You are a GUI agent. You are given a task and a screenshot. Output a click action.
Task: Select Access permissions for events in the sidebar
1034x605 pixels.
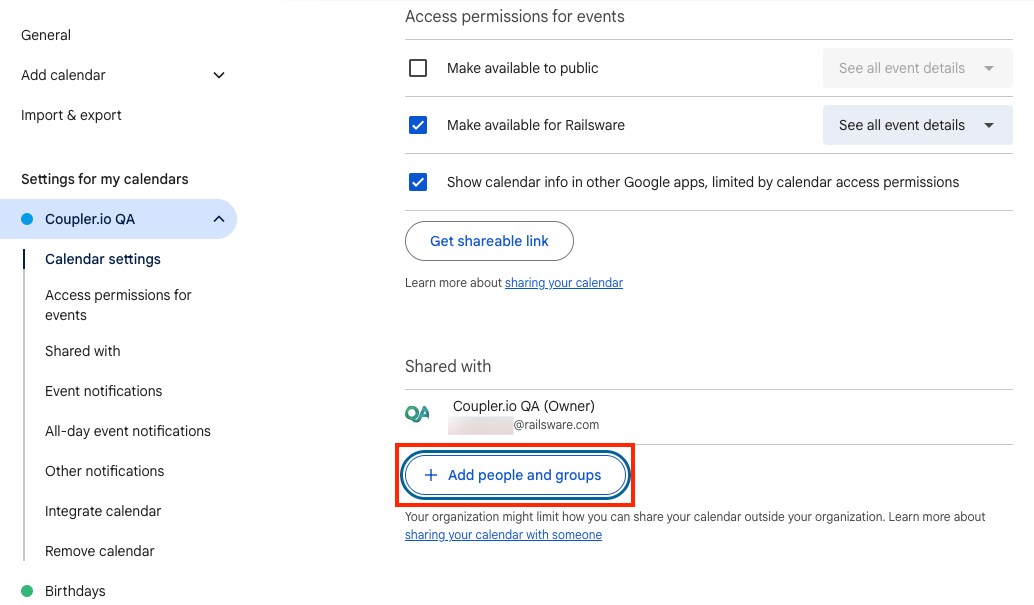pos(118,304)
